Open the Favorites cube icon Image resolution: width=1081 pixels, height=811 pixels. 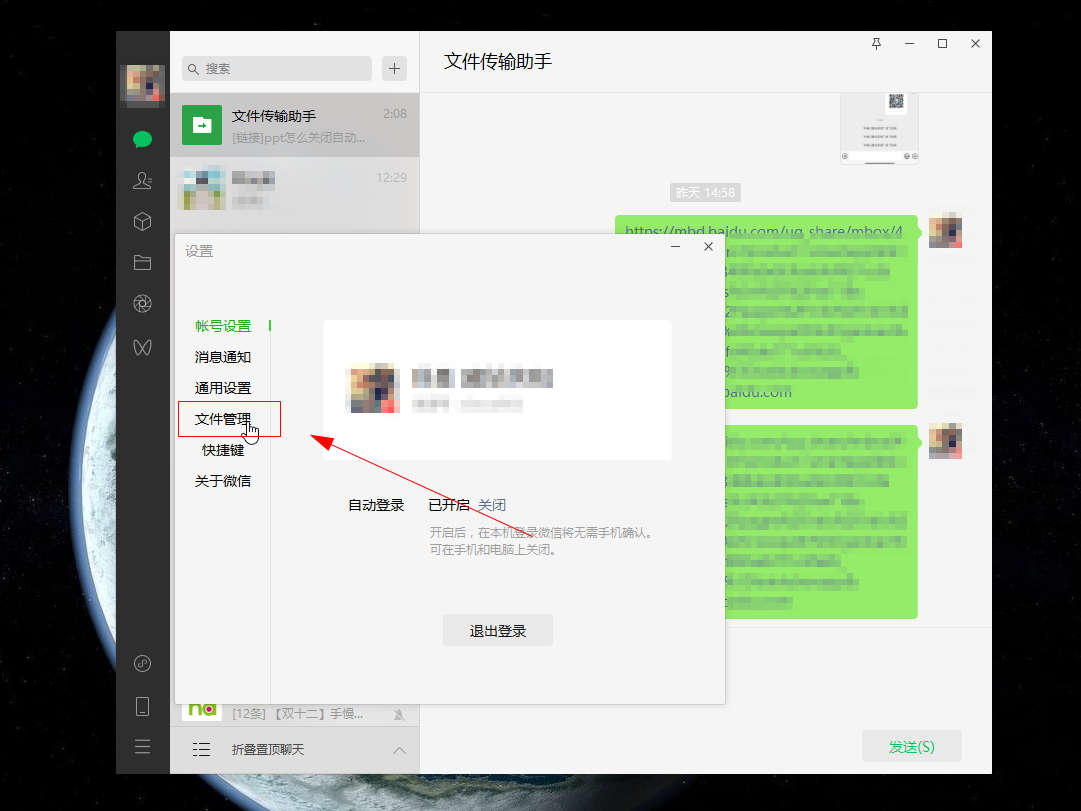142,221
